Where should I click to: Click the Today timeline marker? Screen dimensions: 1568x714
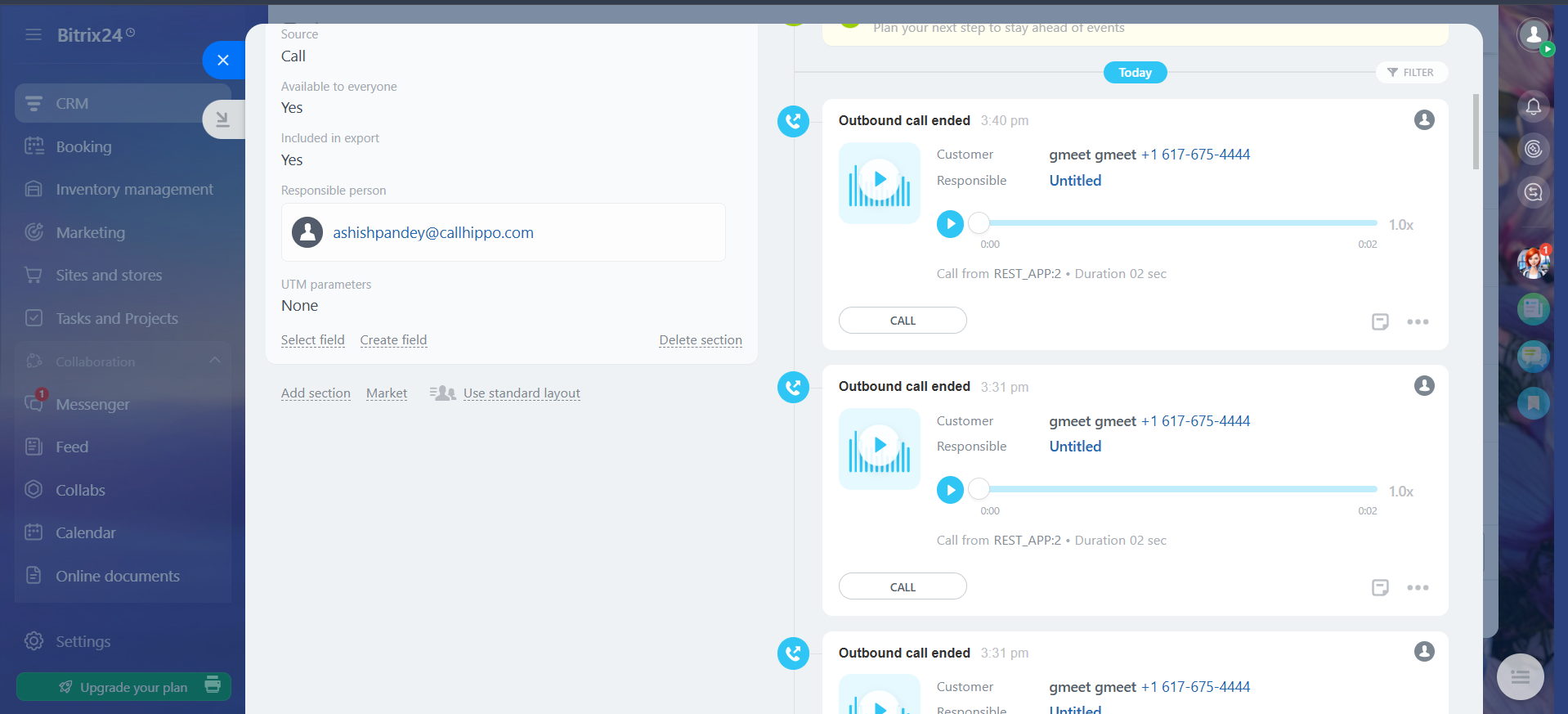[x=1136, y=73]
